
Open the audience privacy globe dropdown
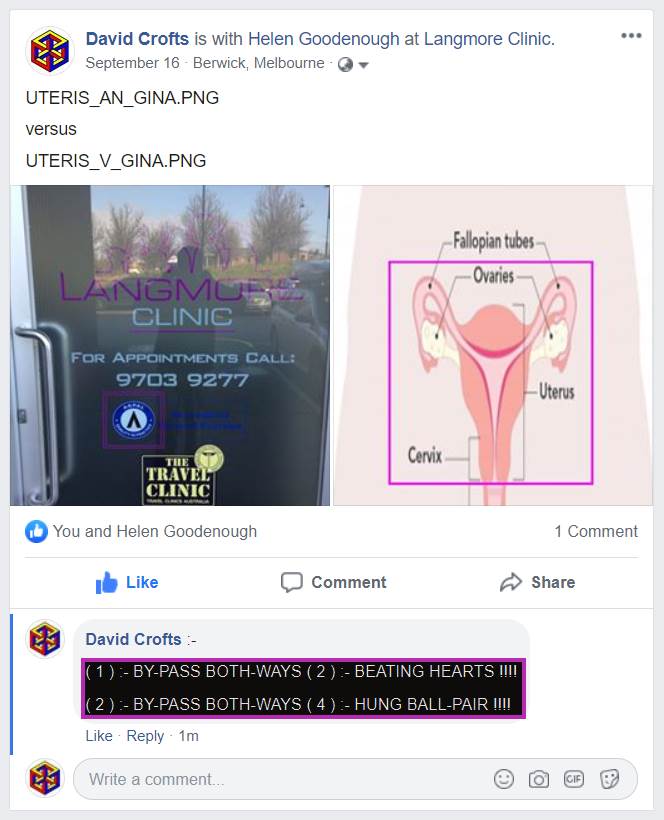353,64
